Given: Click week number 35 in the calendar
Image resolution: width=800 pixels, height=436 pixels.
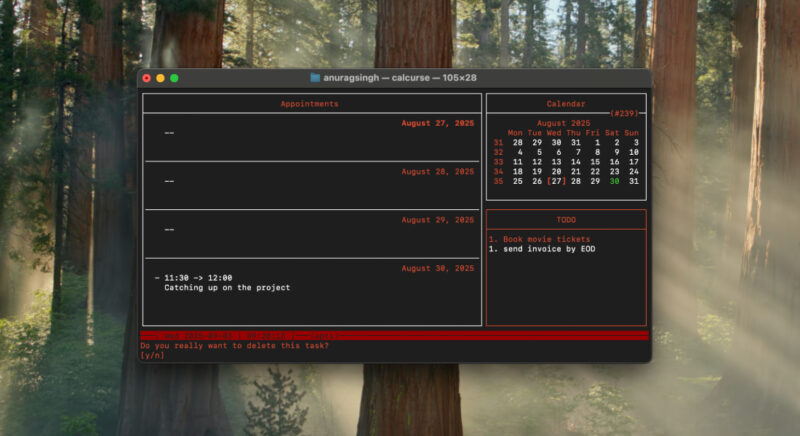Looking at the screenshot, I should pyautogui.click(x=498, y=181).
